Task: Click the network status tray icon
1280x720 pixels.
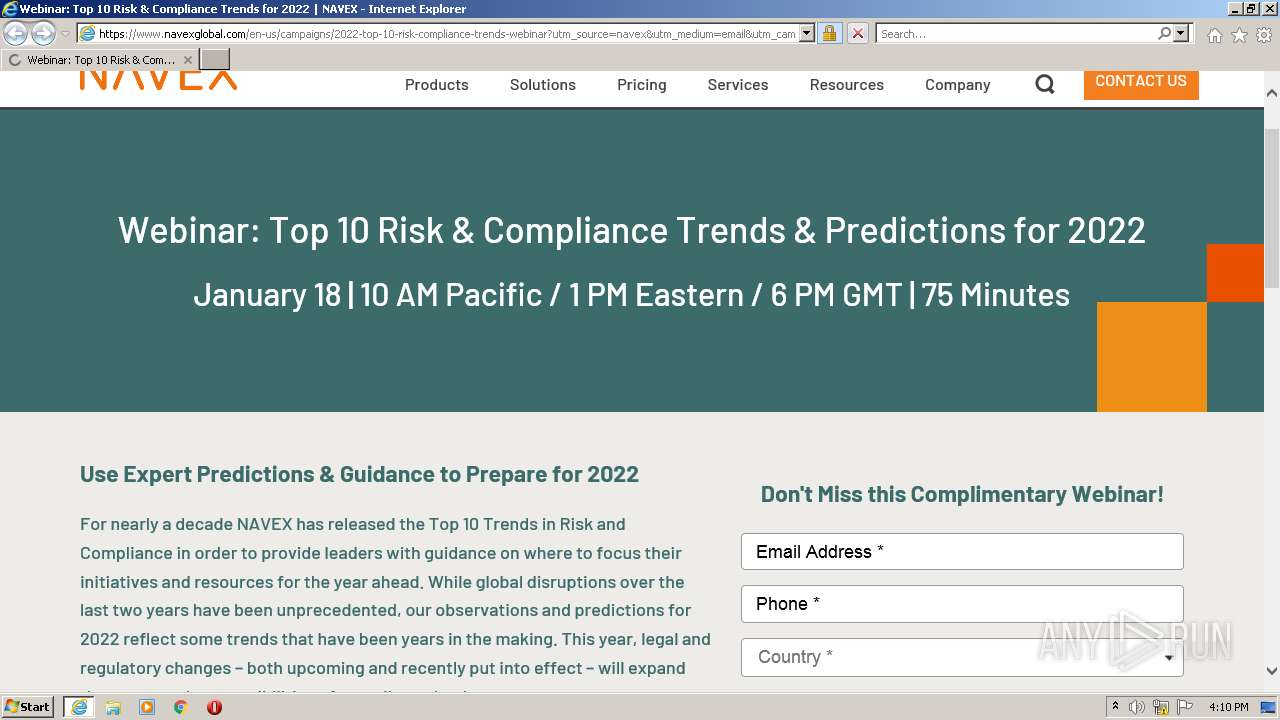Action: pos(1161,707)
